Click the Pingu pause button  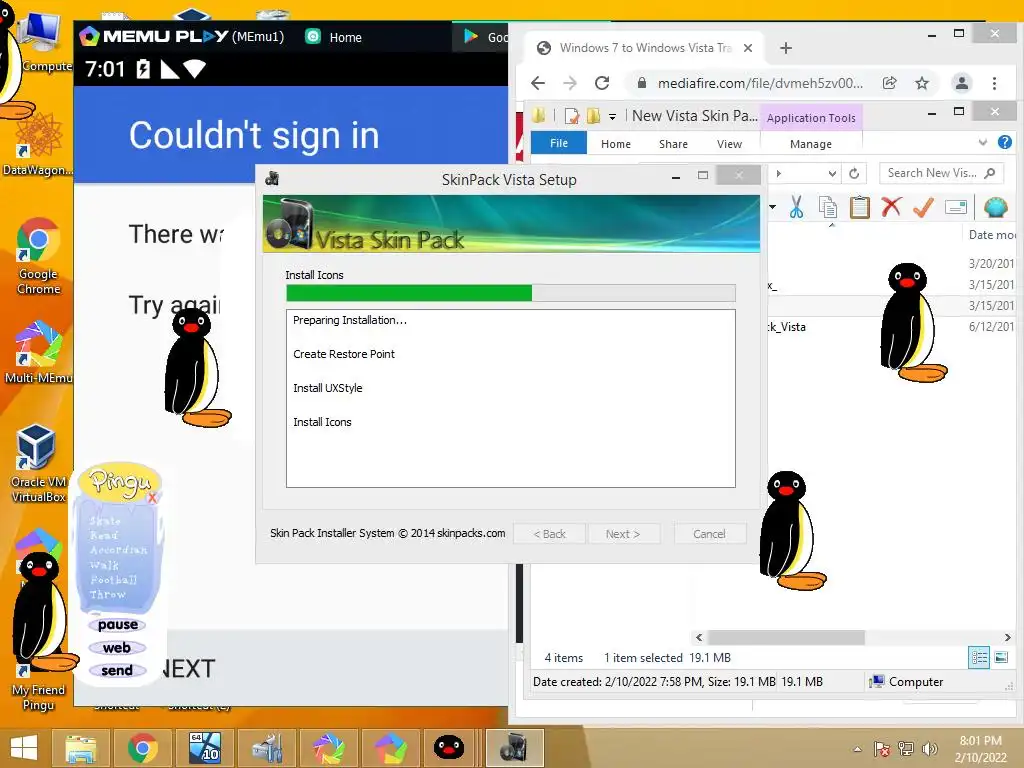(x=118, y=624)
